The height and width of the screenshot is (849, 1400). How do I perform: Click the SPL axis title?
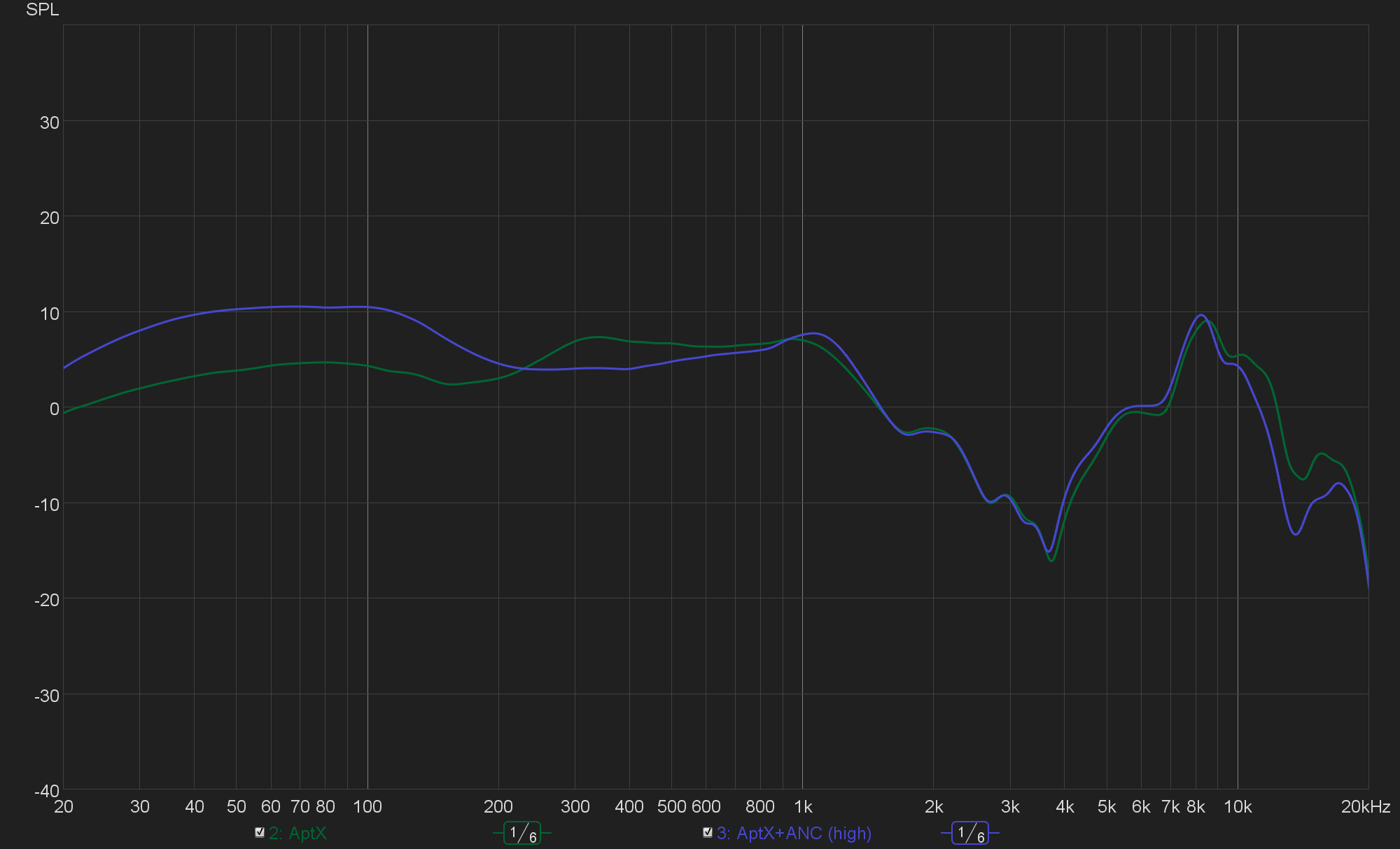click(42, 10)
